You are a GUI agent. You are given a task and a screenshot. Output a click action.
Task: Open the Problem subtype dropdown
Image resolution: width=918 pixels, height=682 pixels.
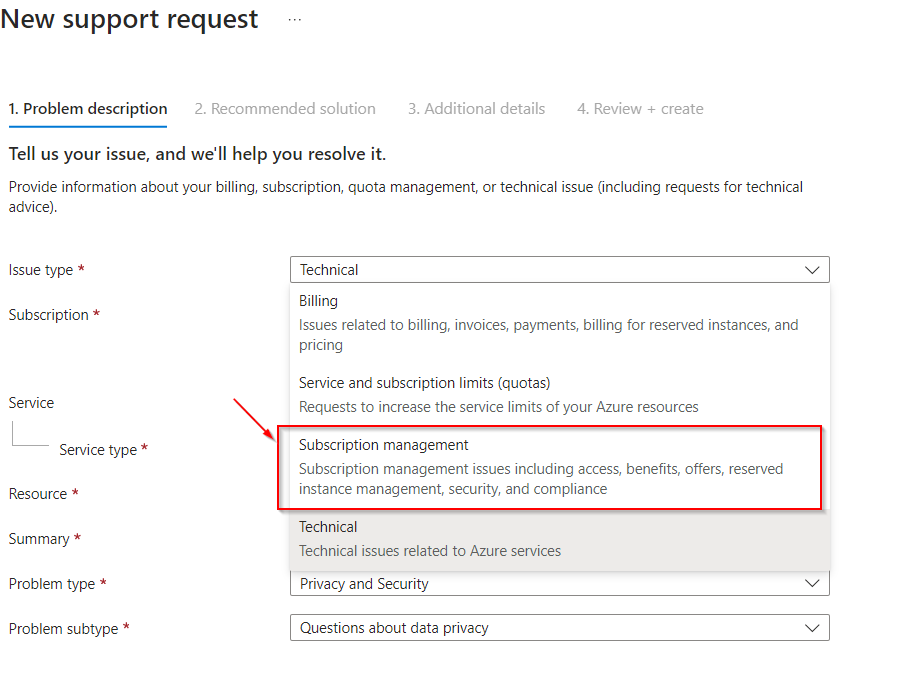pos(560,627)
